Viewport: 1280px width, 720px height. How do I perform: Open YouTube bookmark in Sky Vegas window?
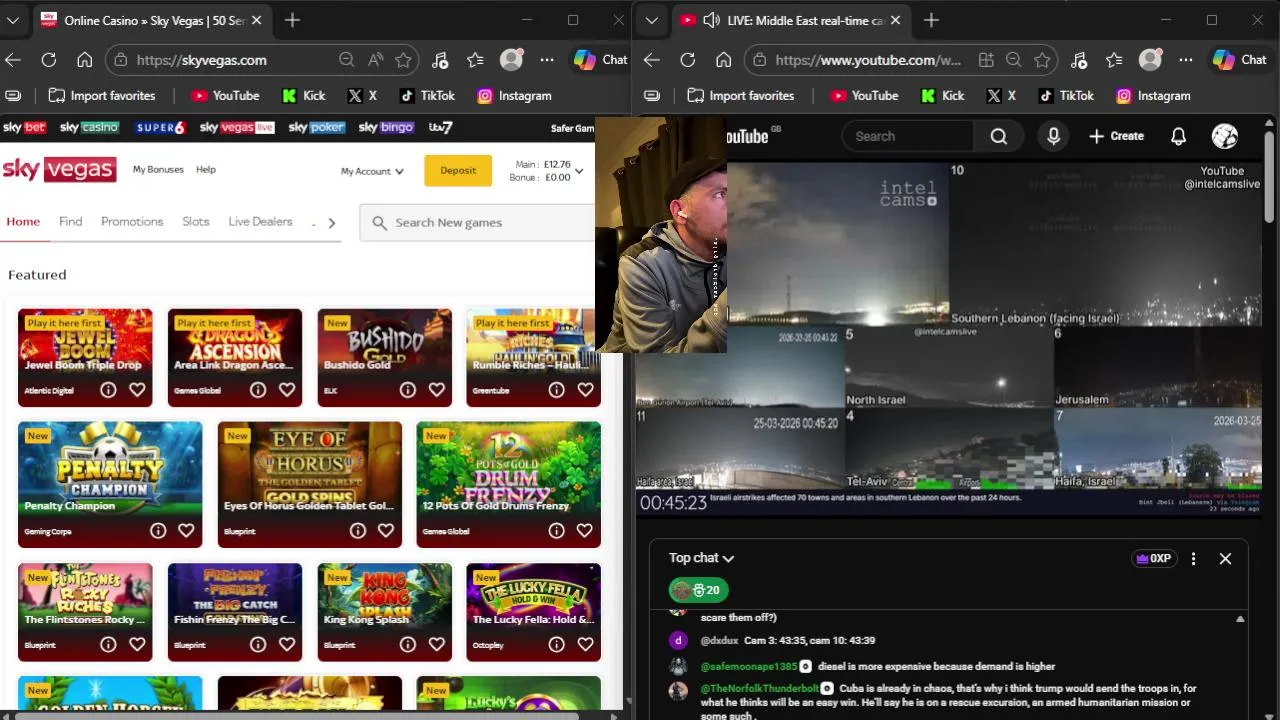(225, 96)
